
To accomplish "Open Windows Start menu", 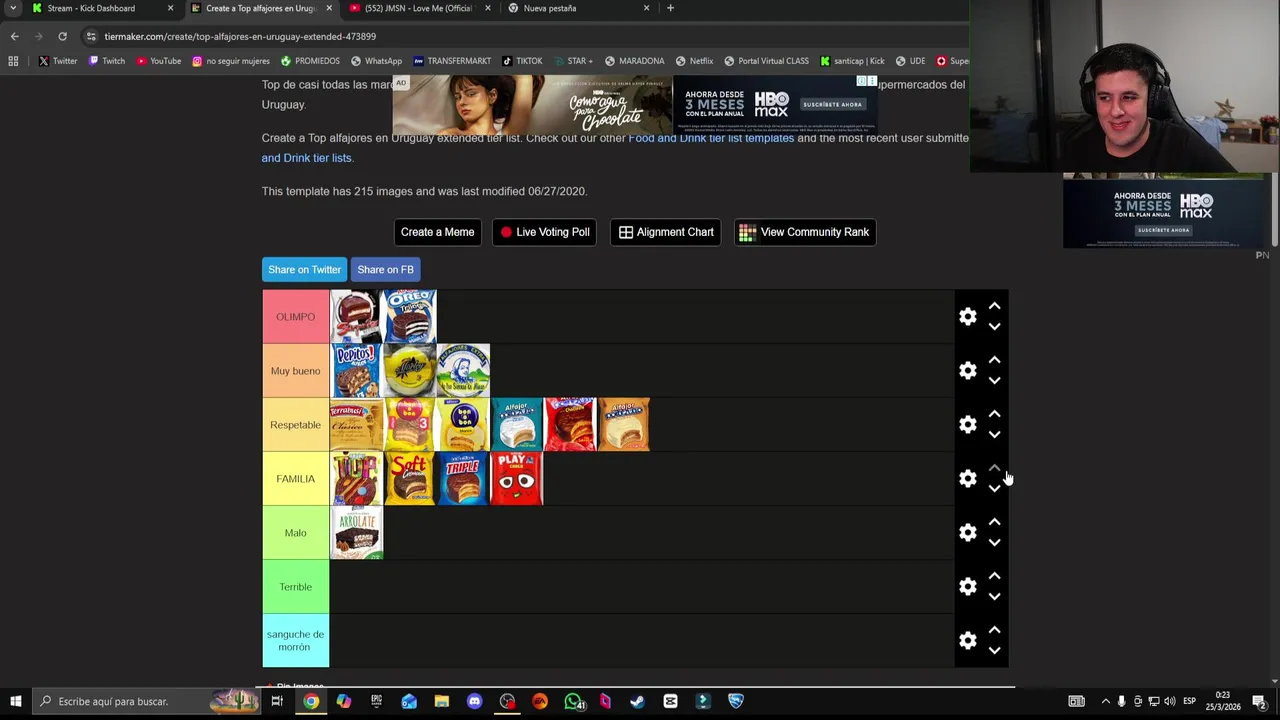I will (15, 701).
